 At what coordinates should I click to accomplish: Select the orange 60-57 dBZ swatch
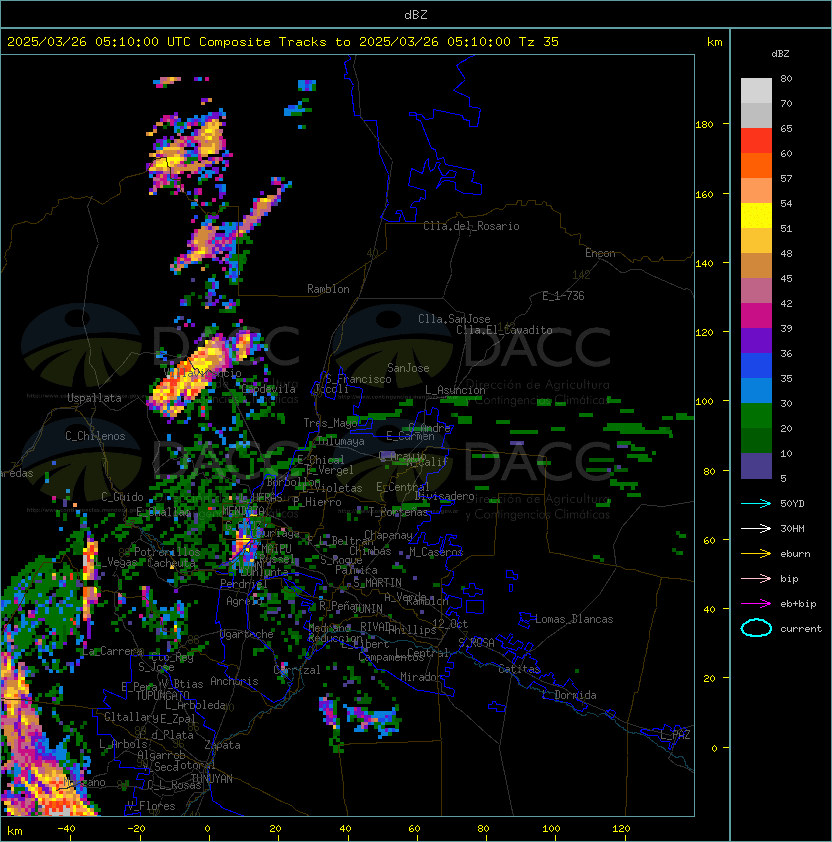click(x=756, y=165)
